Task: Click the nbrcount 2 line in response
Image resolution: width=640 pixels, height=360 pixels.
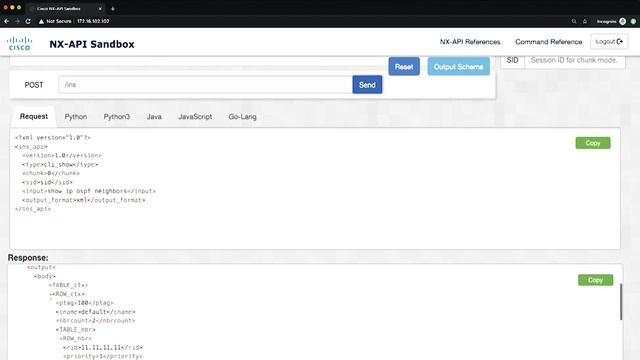Action: [x=96, y=321]
